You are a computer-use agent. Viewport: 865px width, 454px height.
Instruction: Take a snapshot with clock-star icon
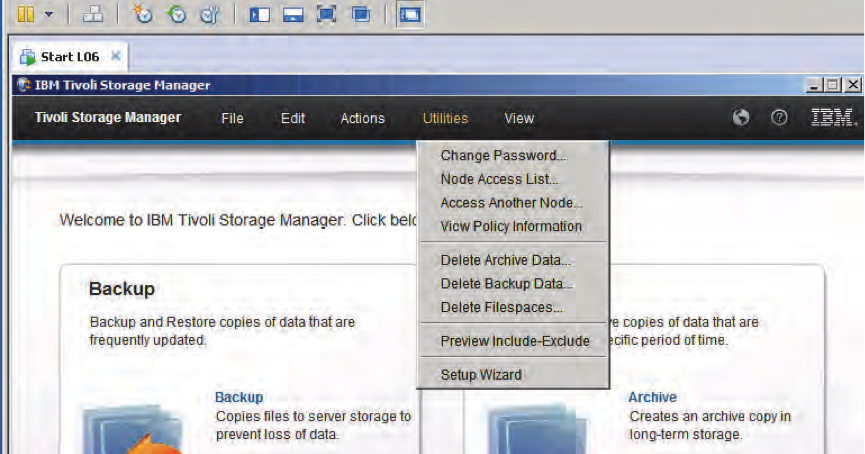coord(143,14)
